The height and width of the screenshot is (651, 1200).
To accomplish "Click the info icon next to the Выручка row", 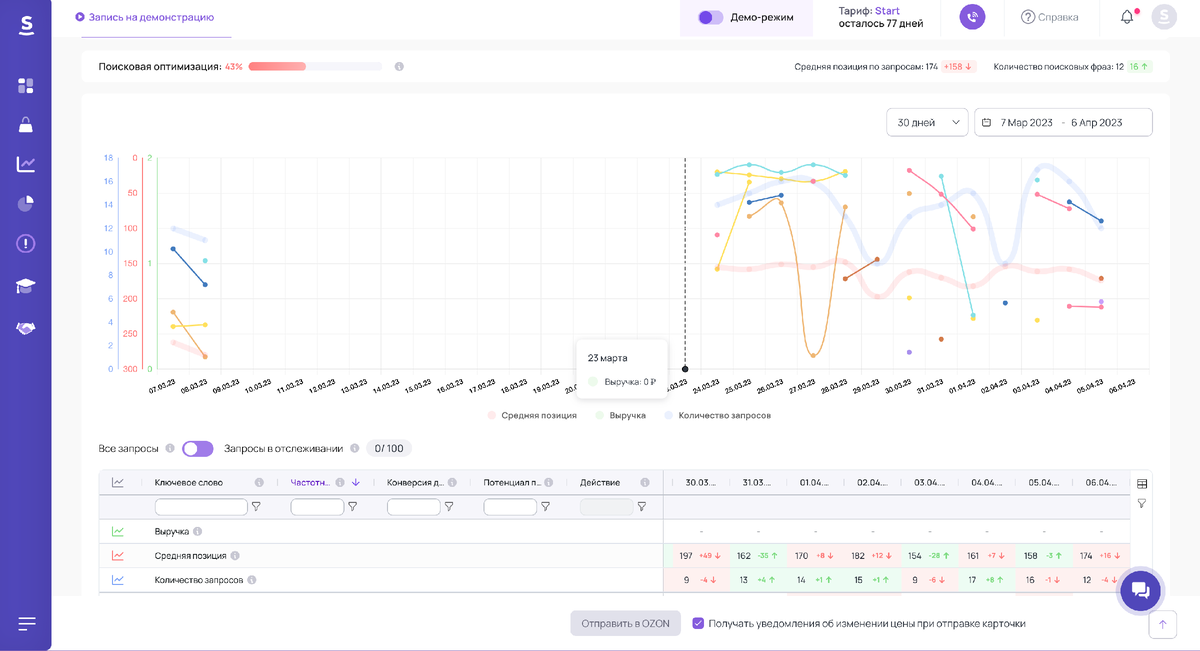I will click(197, 532).
